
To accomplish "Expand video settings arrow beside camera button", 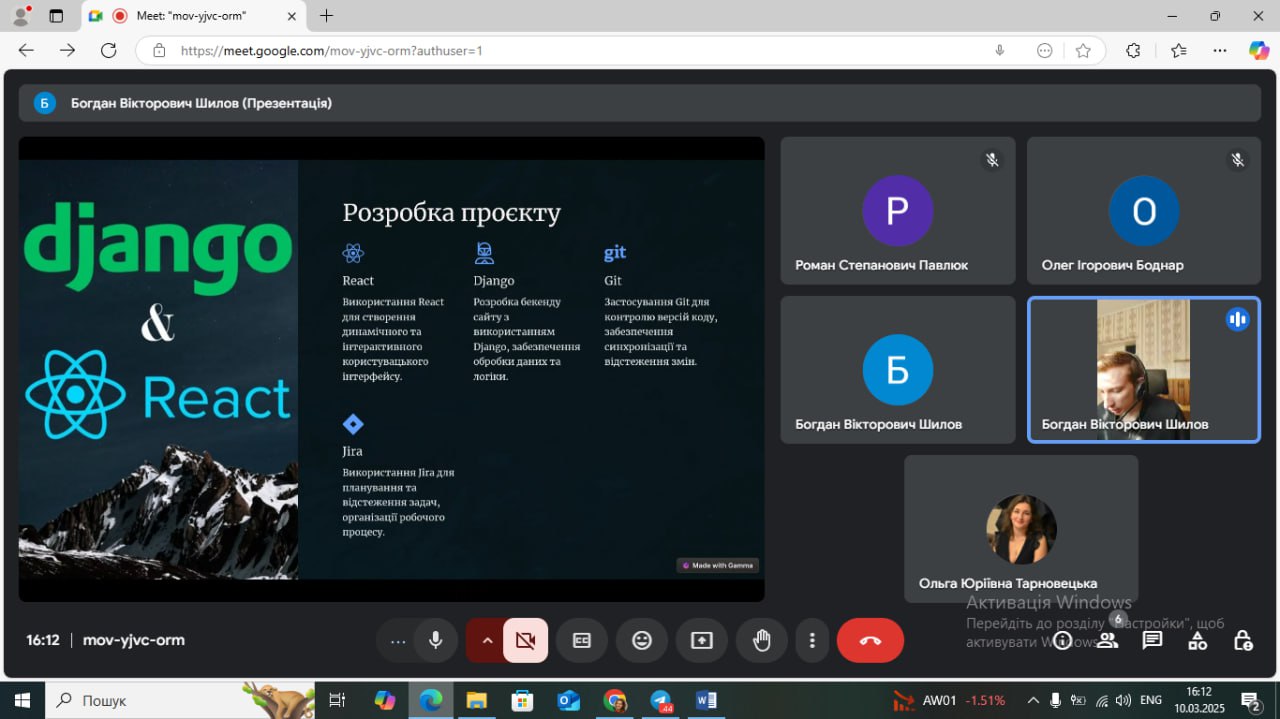I will [487, 640].
